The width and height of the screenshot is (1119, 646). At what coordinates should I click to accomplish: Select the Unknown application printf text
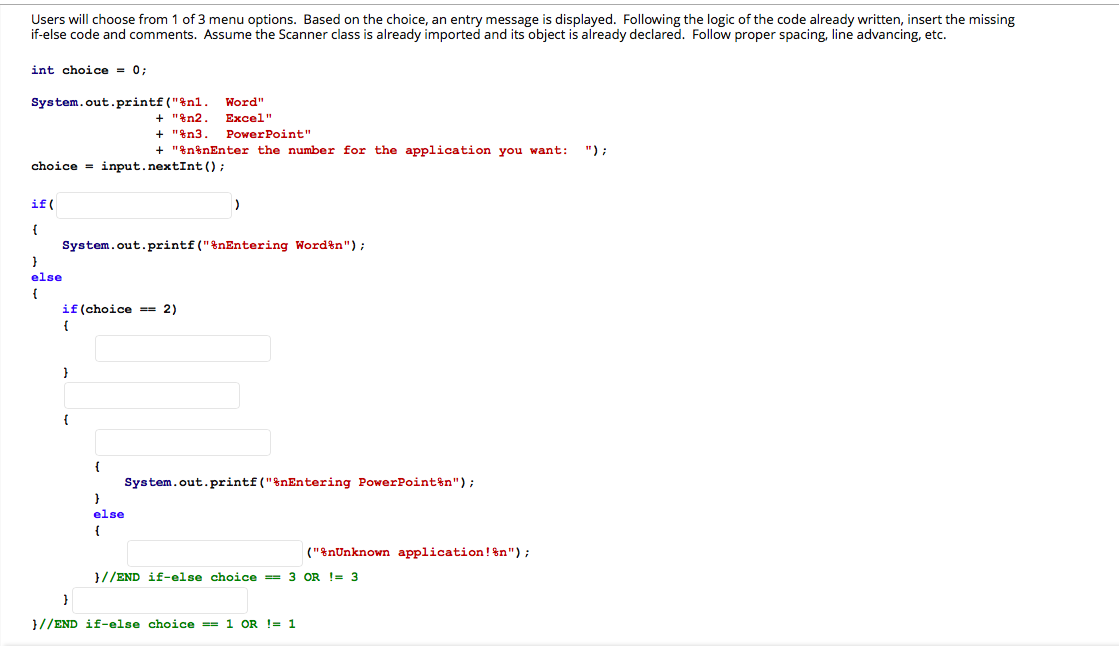click(x=416, y=552)
